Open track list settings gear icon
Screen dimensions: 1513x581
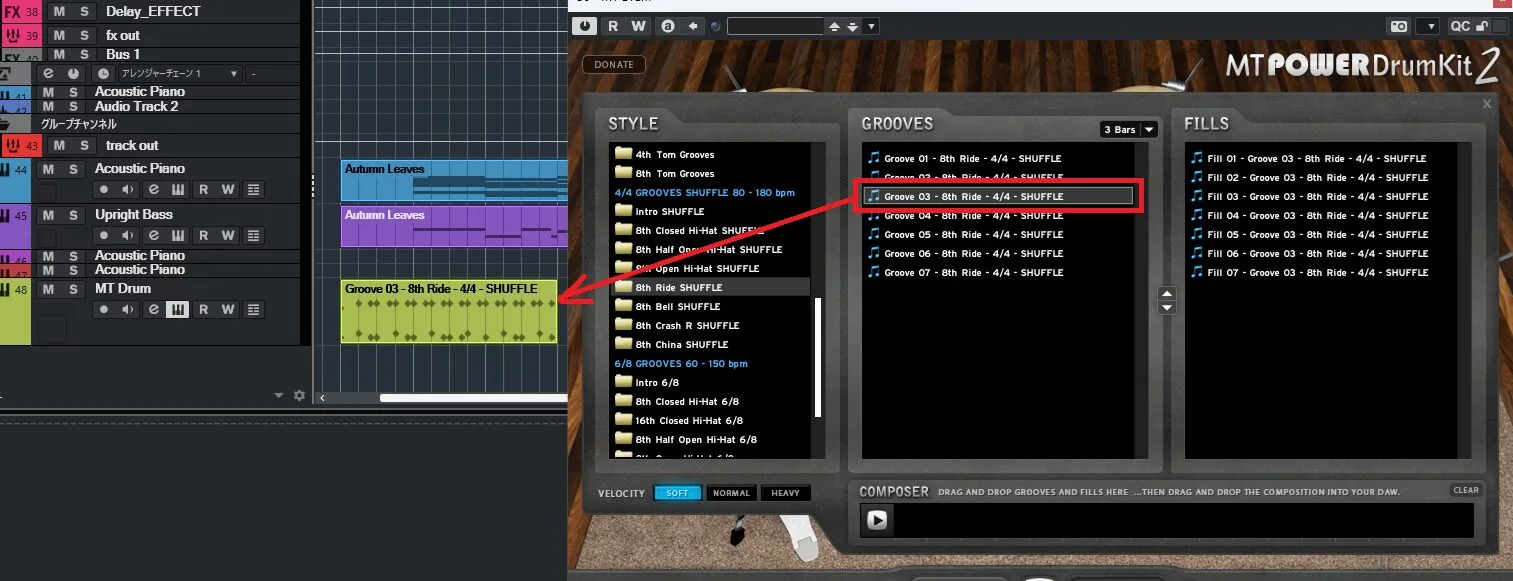(299, 396)
